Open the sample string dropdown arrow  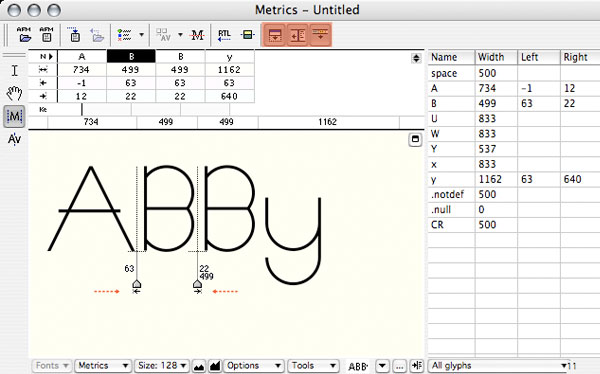click(382, 366)
